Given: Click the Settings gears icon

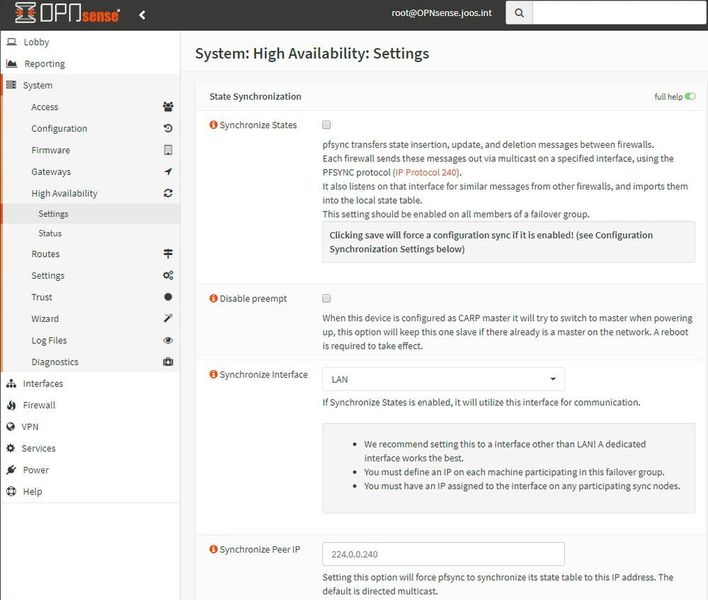Looking at the screenshot, I should (168, 275).
